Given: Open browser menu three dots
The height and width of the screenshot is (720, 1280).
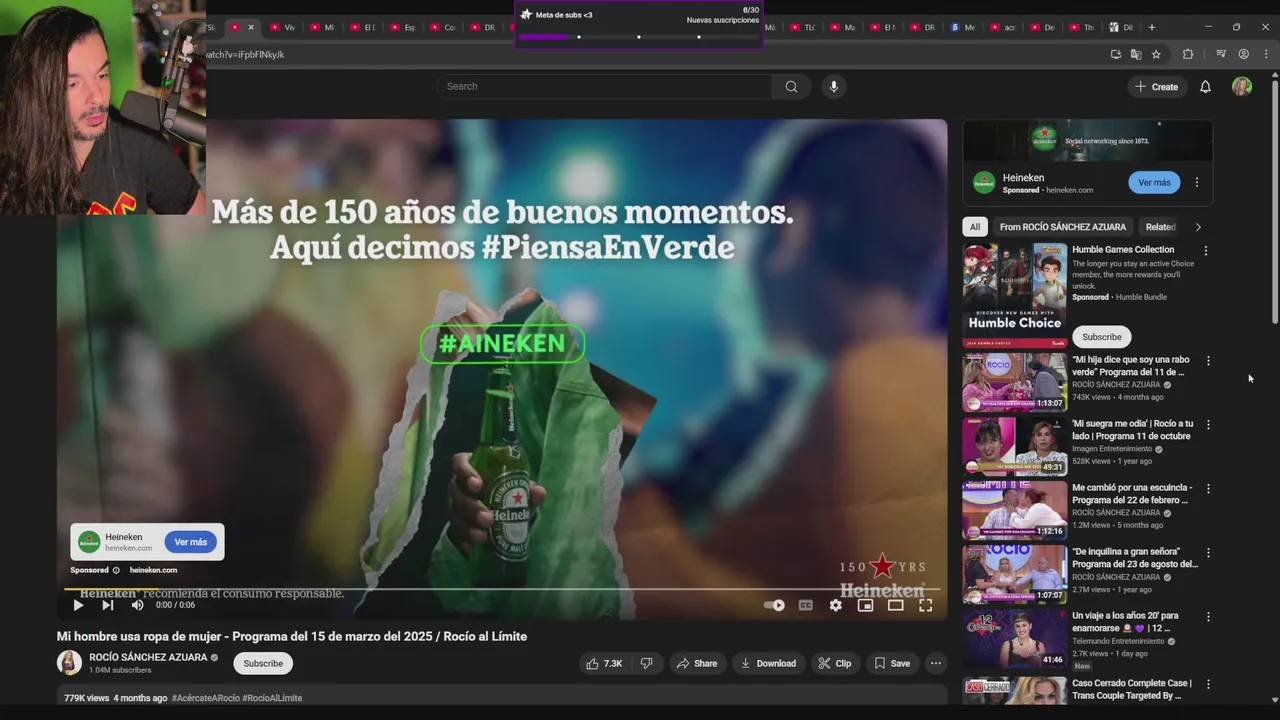Looking at the screenshot, I should (1266, 54).
